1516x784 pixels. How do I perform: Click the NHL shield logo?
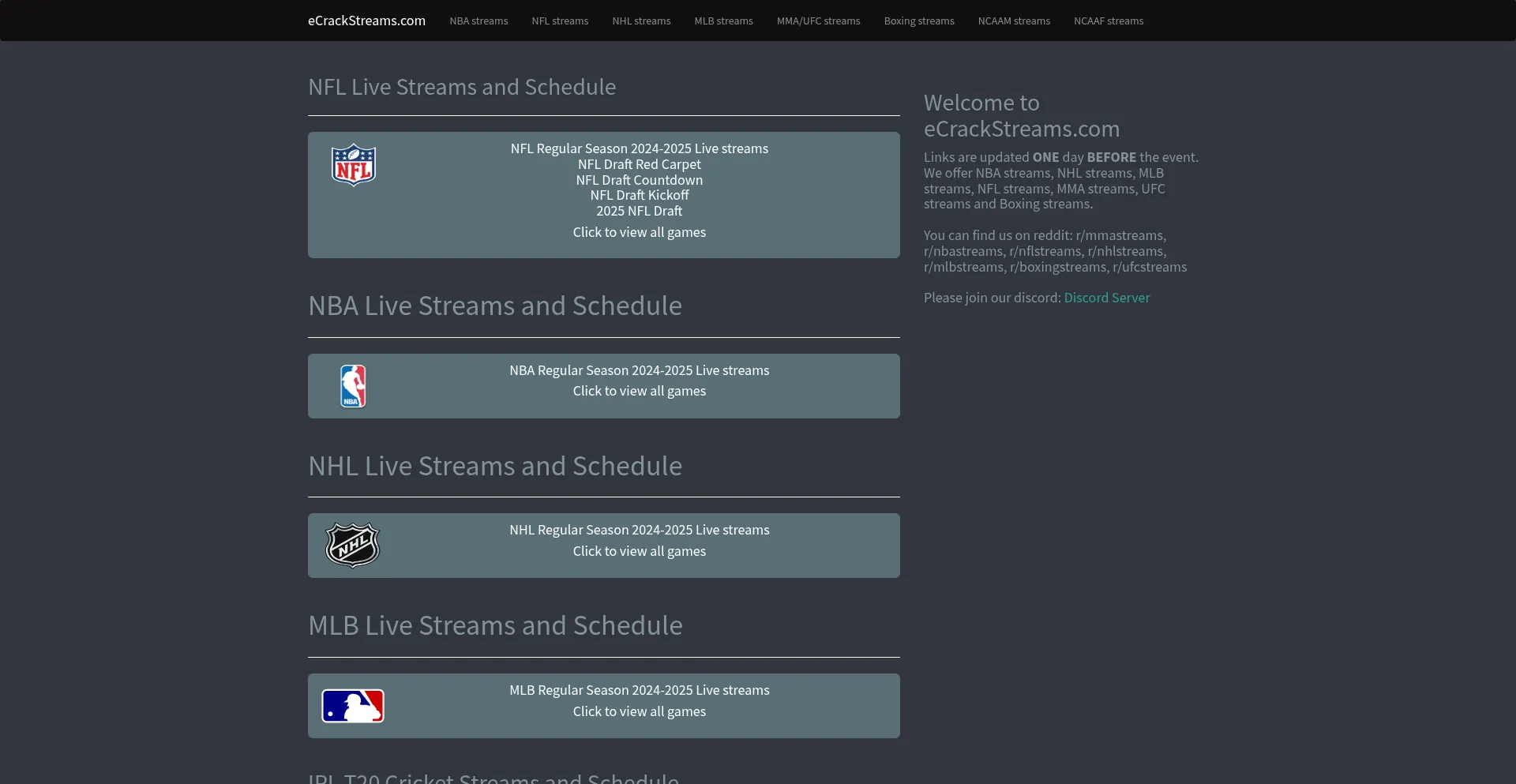coord(353,546)
